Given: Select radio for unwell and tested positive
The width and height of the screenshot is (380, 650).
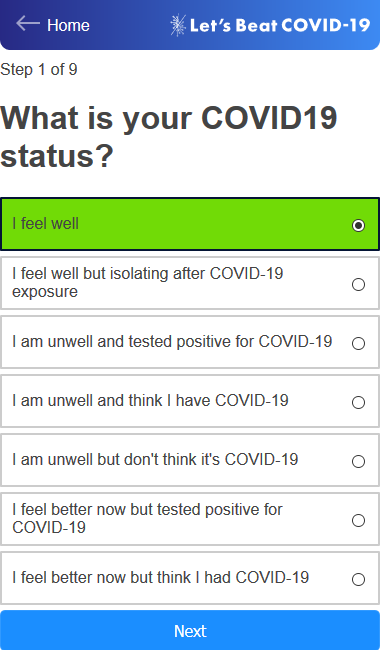Looking at the screenshot, I should tap(358, 343).
